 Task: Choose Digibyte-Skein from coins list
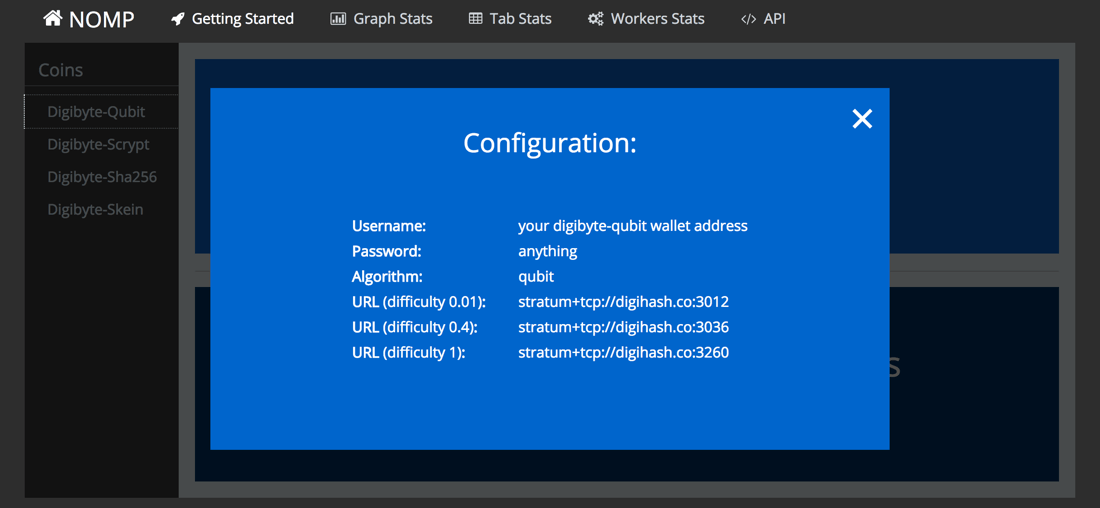[x=95, y=209]
